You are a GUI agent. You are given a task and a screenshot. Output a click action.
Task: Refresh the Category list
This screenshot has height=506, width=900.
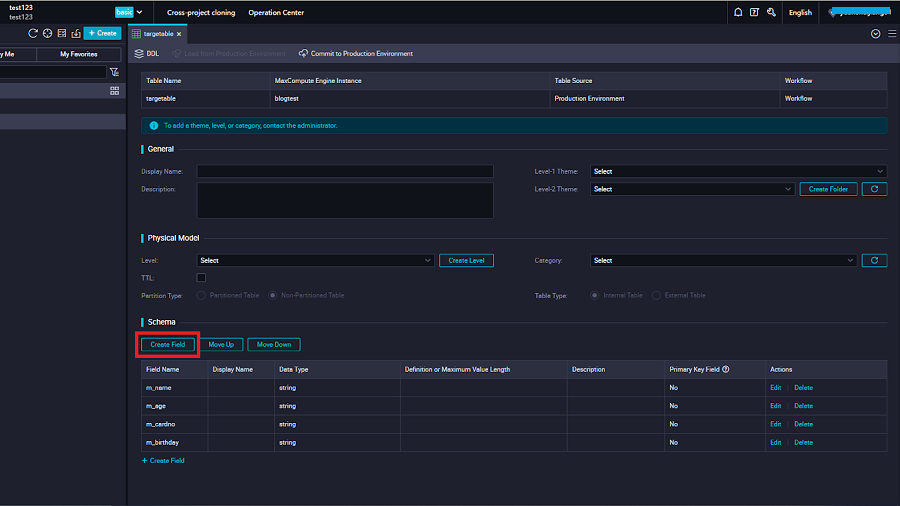(x=874, y=260)
